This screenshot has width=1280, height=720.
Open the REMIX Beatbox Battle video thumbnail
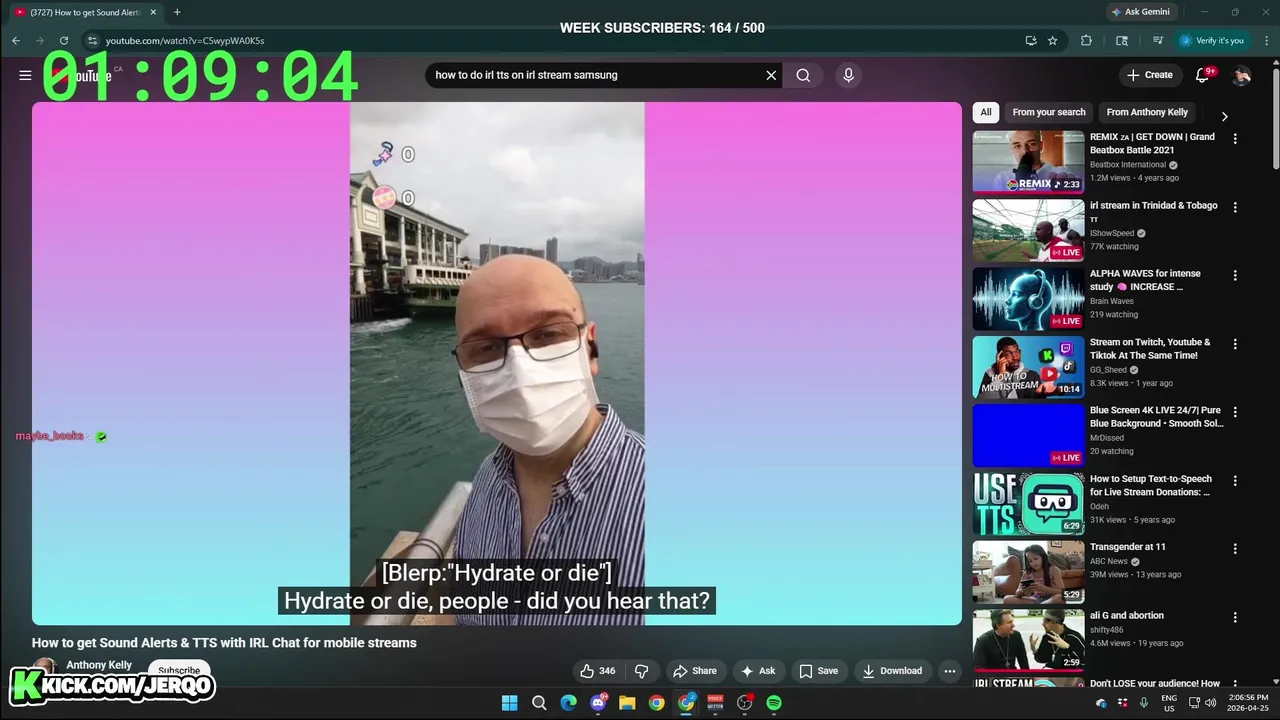pos(1028,161)
